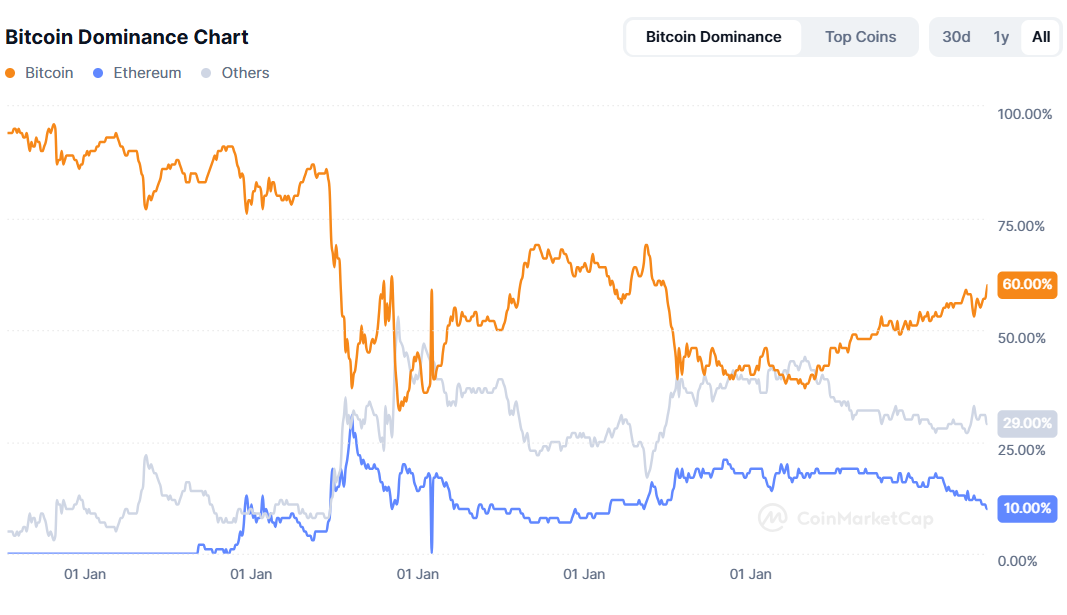Select the All time range
The image size is (1067, 615).
coord(1041,37)
